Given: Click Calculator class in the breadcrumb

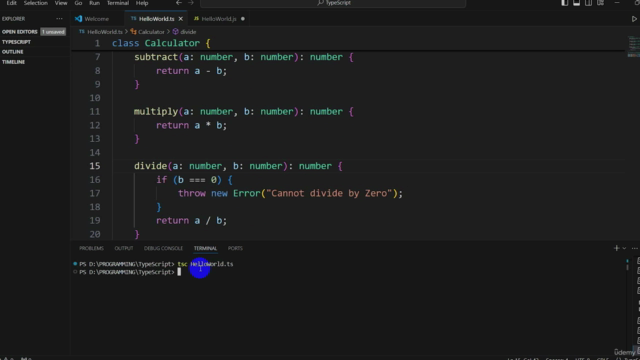Looking at the screenshot, I should point(151,32).
